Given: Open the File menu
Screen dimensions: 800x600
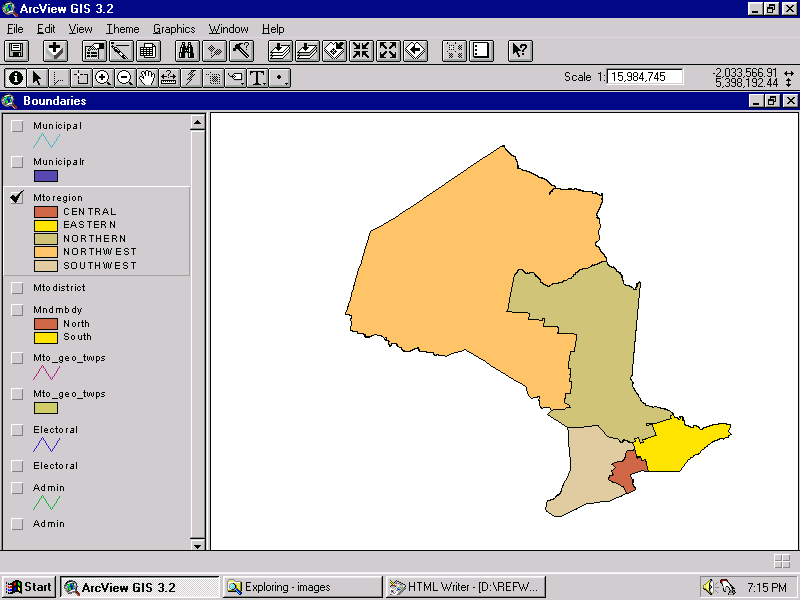Looking at the screenshot, I should 15,29.
